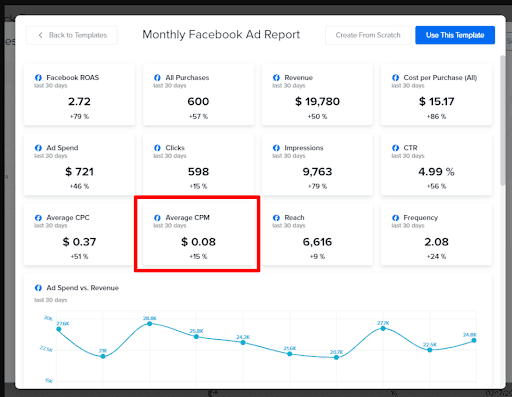This screenshot has height=397, width=512.
Task: Select the Revenue value $ 19,780
Action: coord(317,101)
